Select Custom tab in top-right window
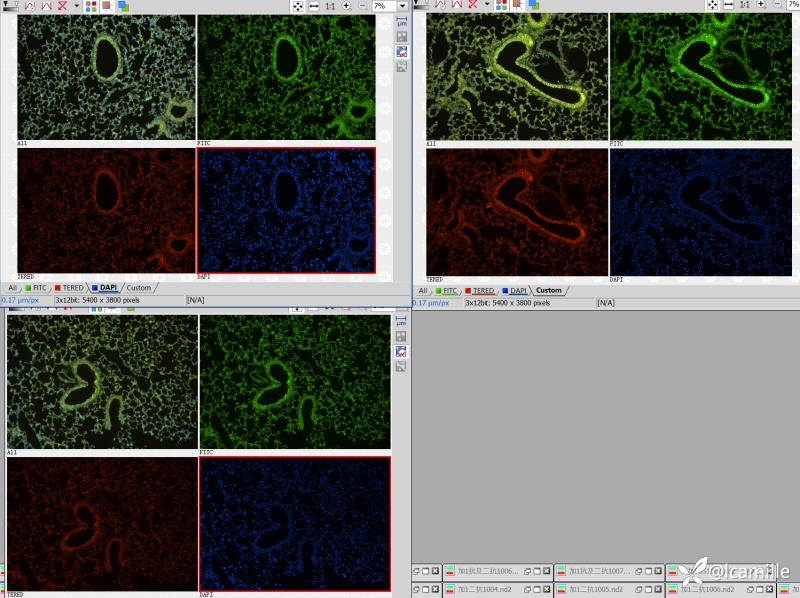Viewport: 800px width, 598px height. coord(549,290)
